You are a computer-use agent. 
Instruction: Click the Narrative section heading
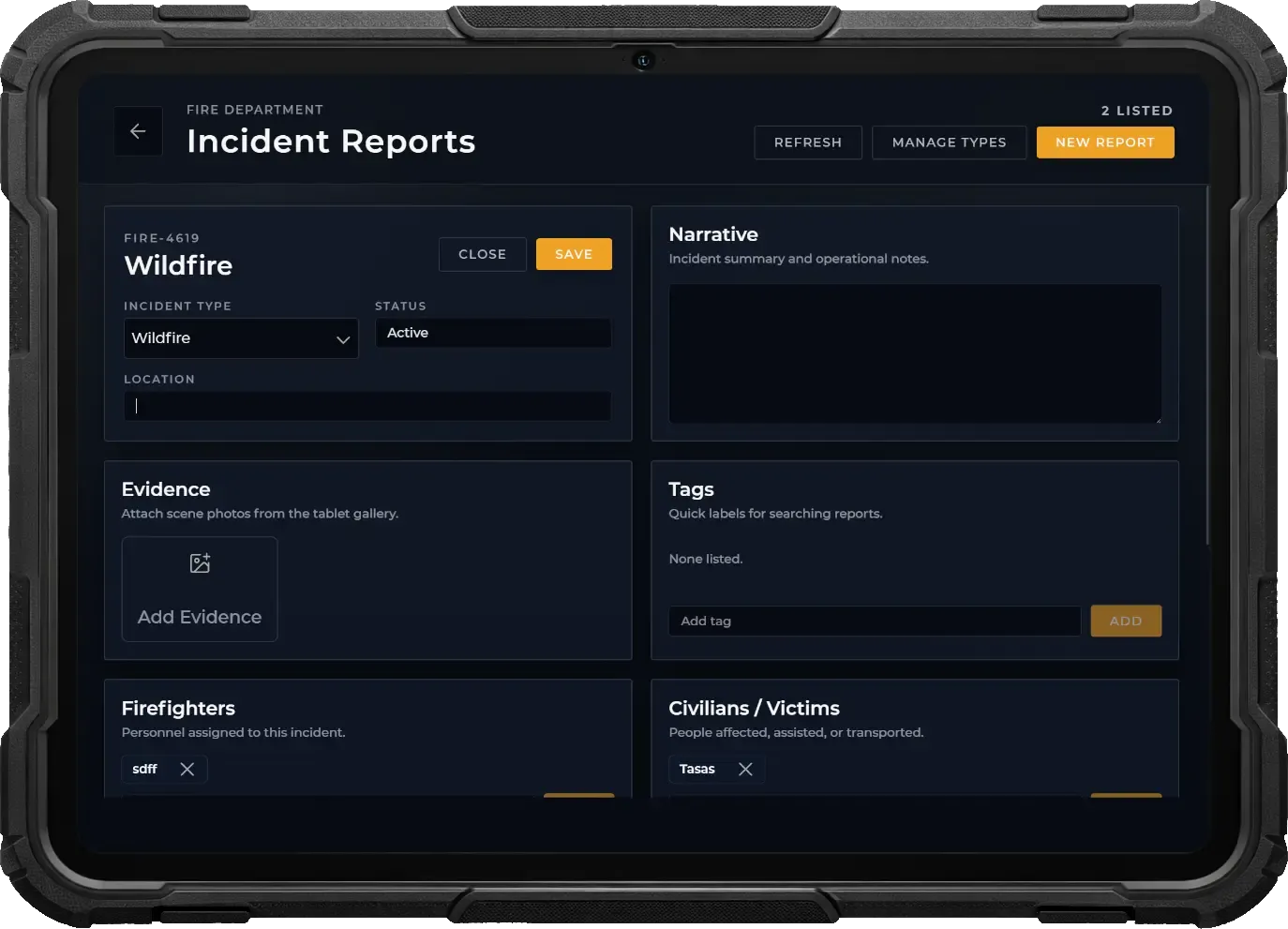(x=713, y=234)
